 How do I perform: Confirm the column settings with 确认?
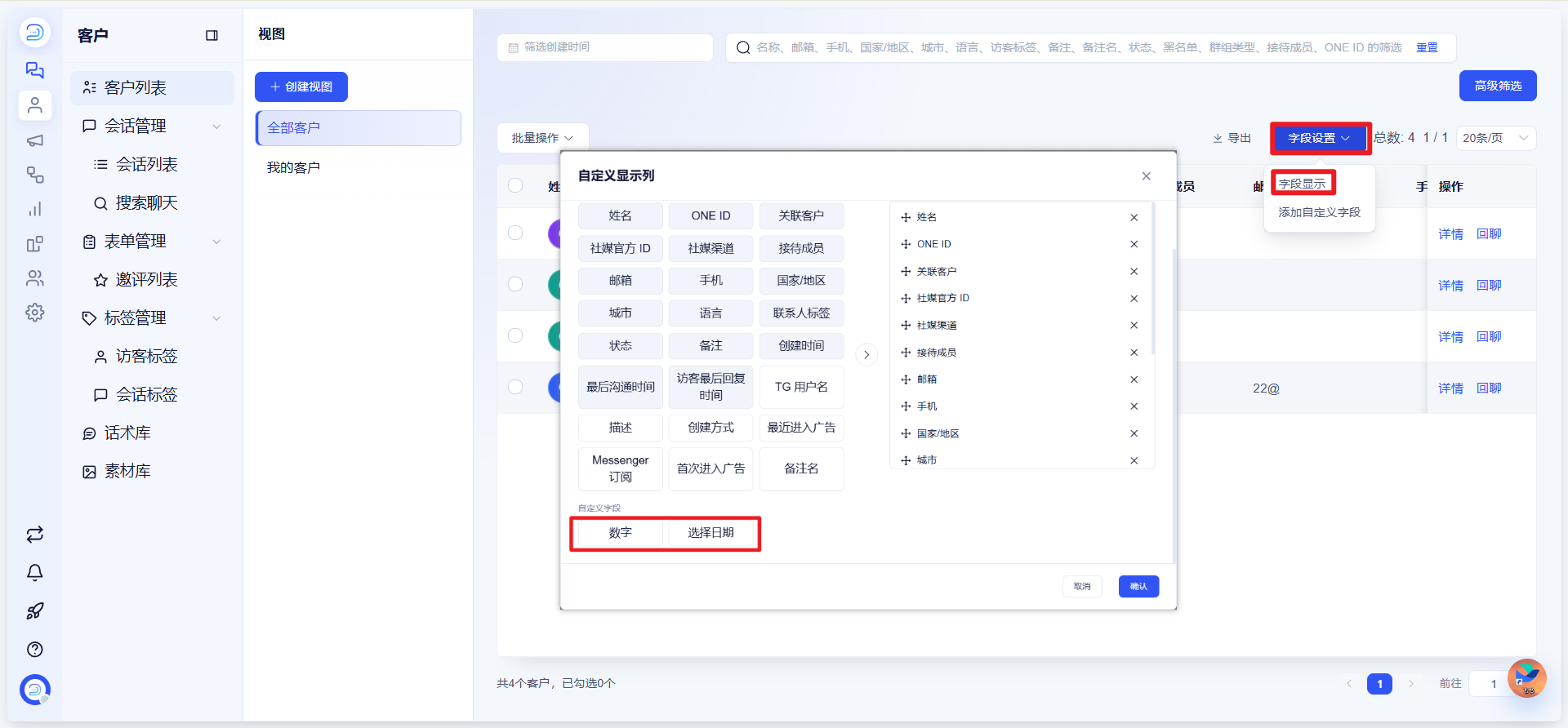click(x=1138, y=587)
